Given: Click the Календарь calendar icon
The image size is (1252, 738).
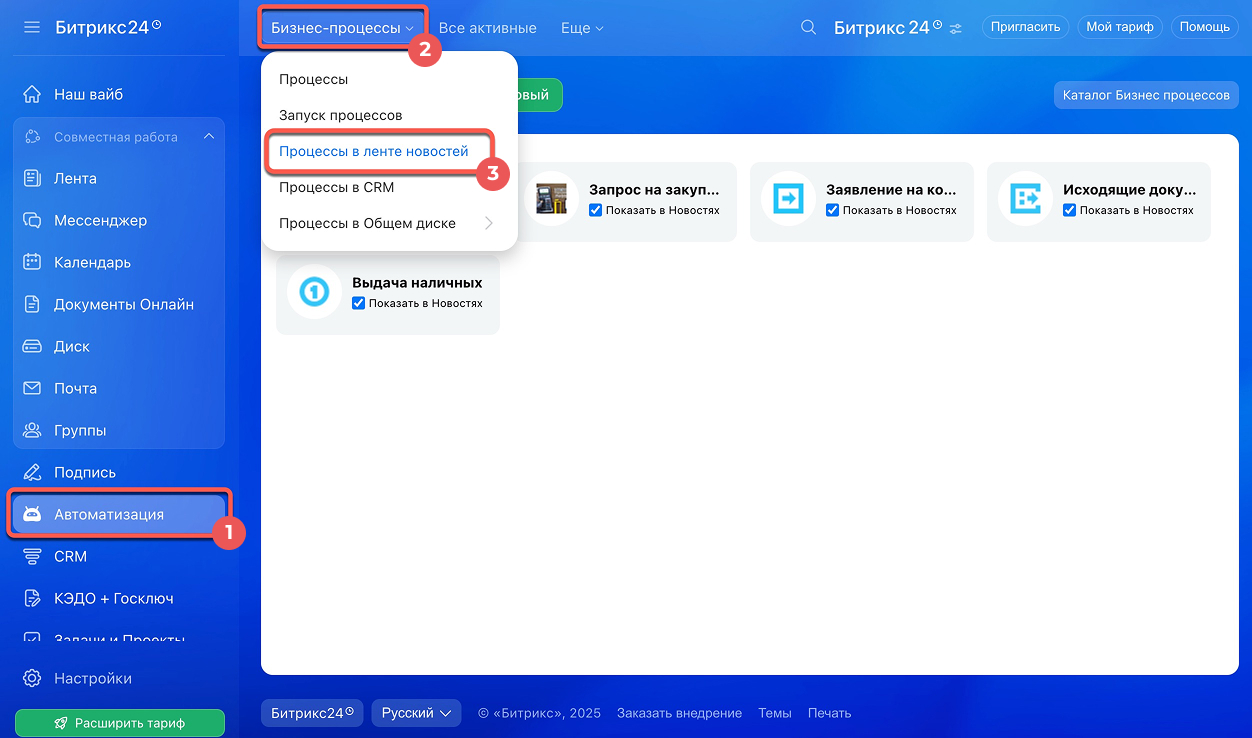Looking at the screenshot, I should (x=32, y=262).
